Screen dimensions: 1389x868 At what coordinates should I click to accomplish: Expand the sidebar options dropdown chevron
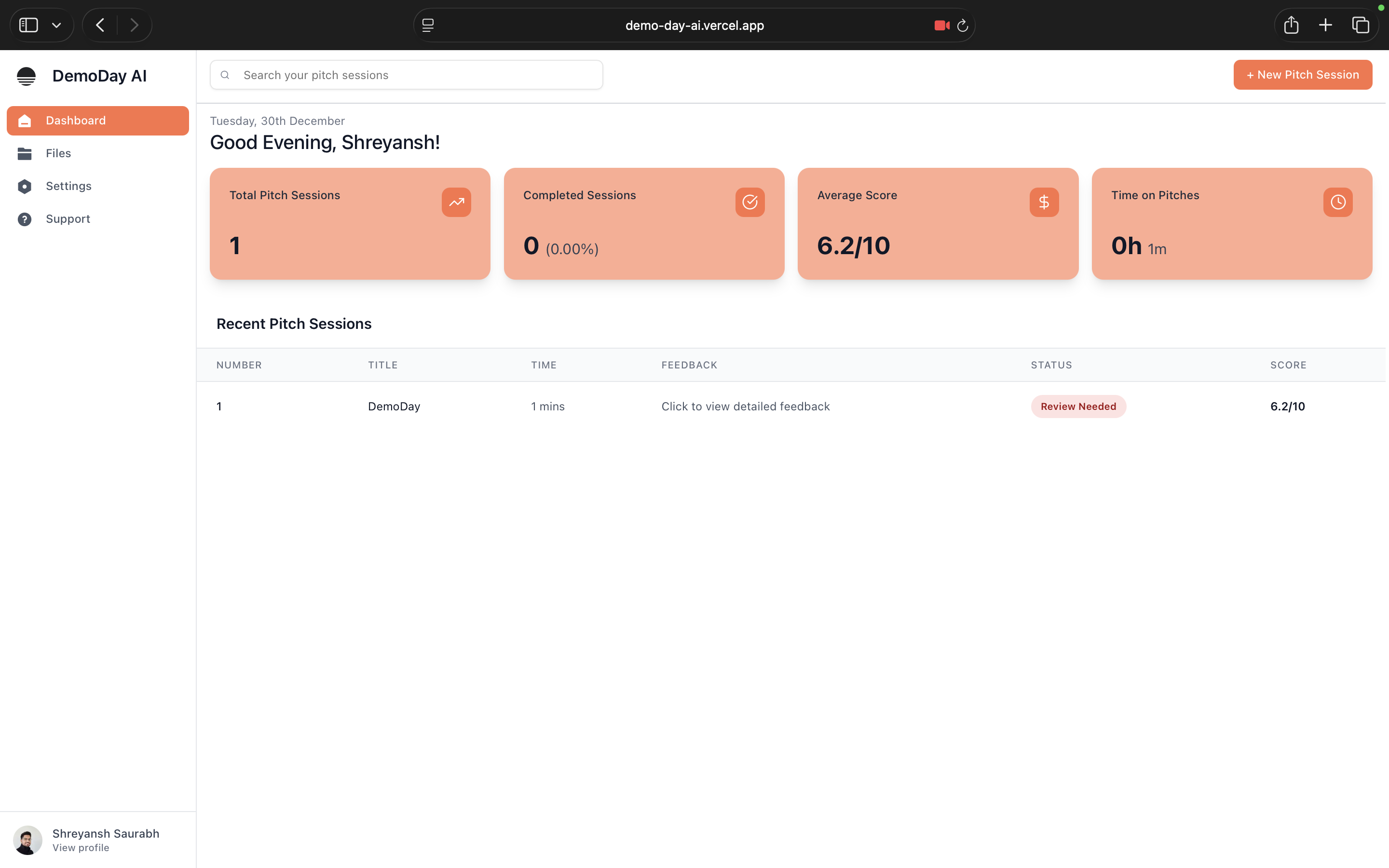[x=56, y=25]
